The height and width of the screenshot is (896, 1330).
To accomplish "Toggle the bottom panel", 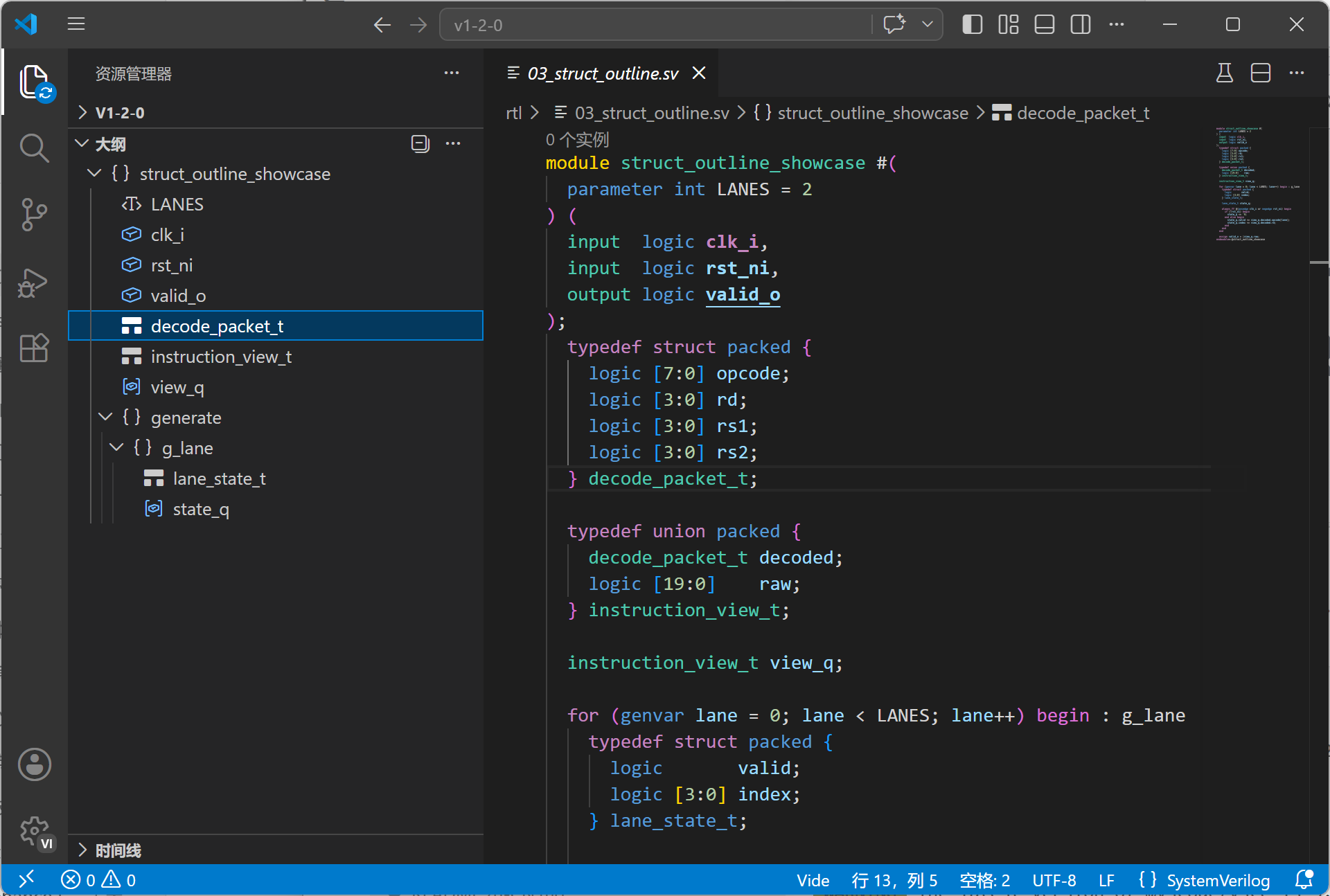I will click(1045, 24).
